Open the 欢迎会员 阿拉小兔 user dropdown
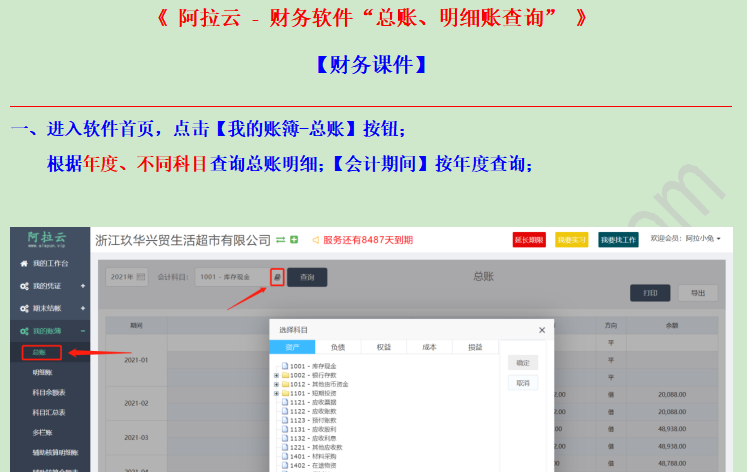The height and width of the screenshot is (472, 747). pyautogui.click(x=685, y=239)
